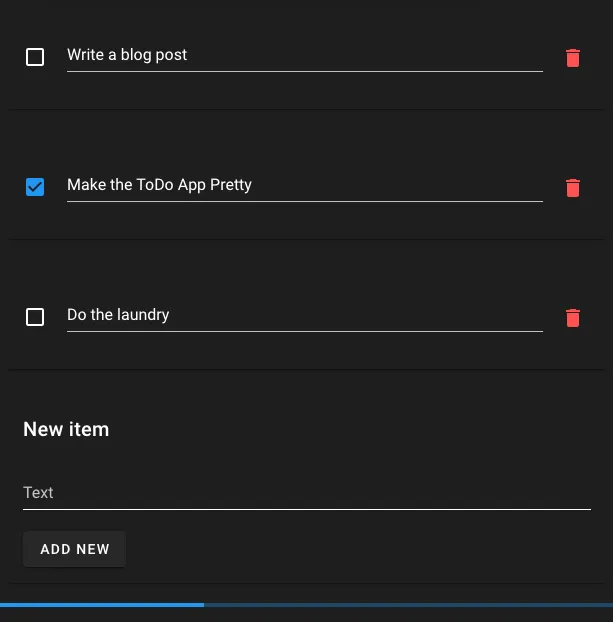Remove the "Make the ToDo App Pretty" task
The image size is (613, 622).
tap(572, 188)
